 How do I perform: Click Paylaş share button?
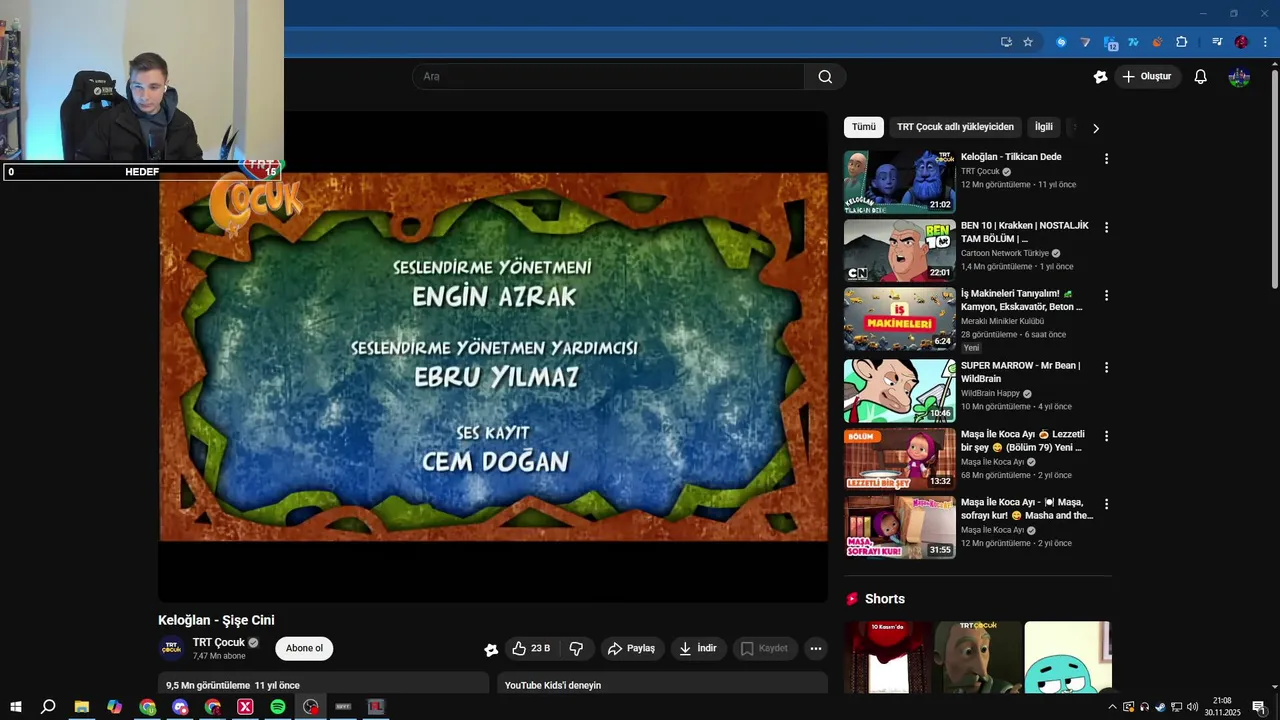632,648
